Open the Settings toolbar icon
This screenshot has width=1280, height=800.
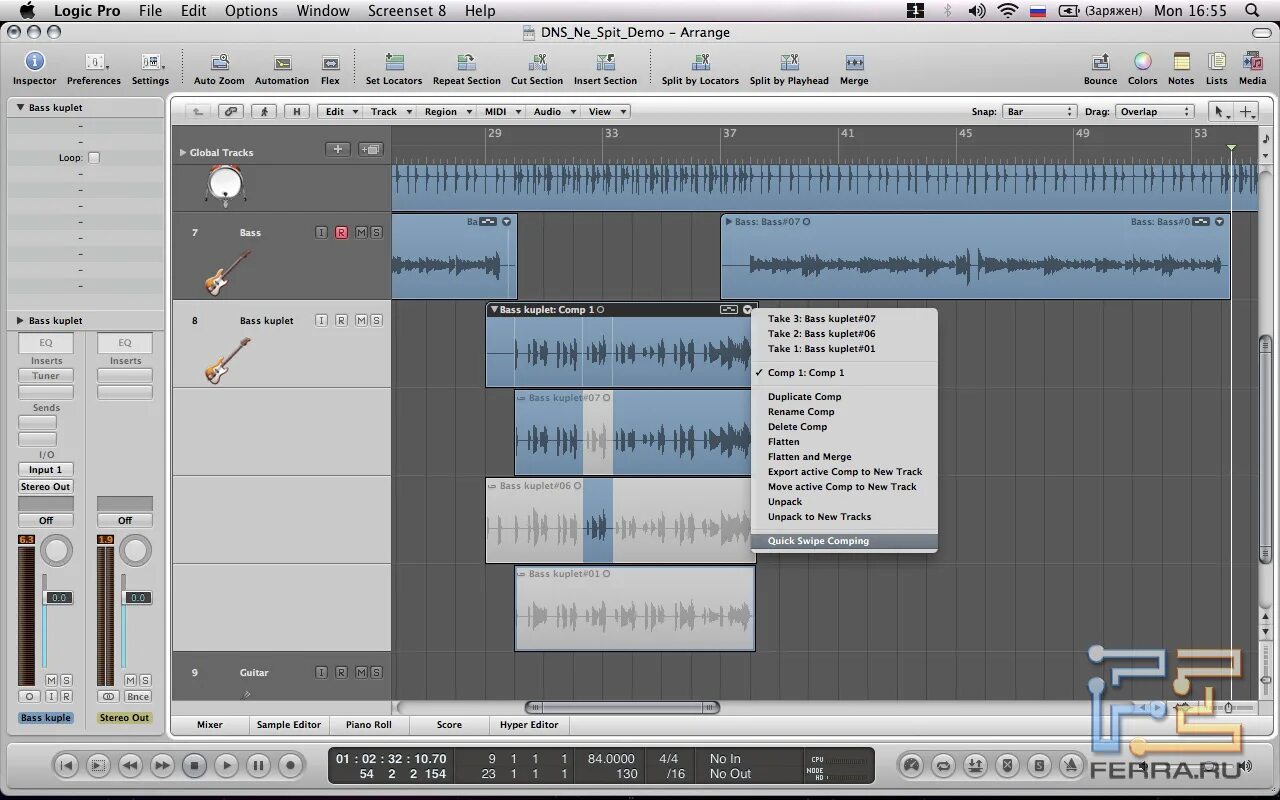point(150,63)
